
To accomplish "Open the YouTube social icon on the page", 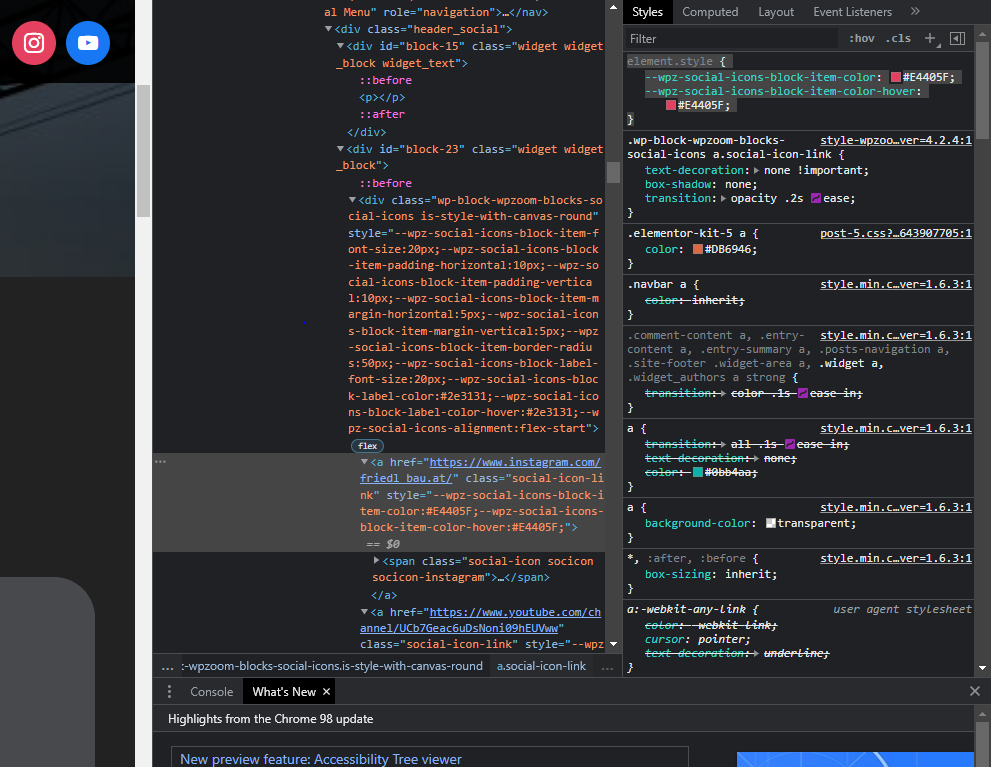I will pos(88,43).
